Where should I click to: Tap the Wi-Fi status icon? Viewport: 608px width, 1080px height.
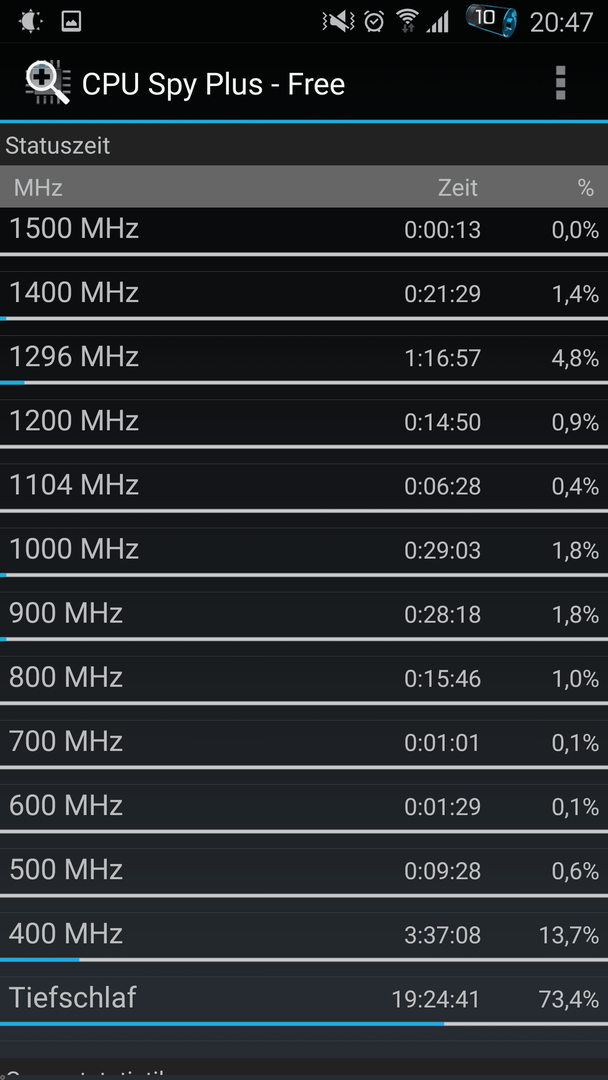[408, 21]
